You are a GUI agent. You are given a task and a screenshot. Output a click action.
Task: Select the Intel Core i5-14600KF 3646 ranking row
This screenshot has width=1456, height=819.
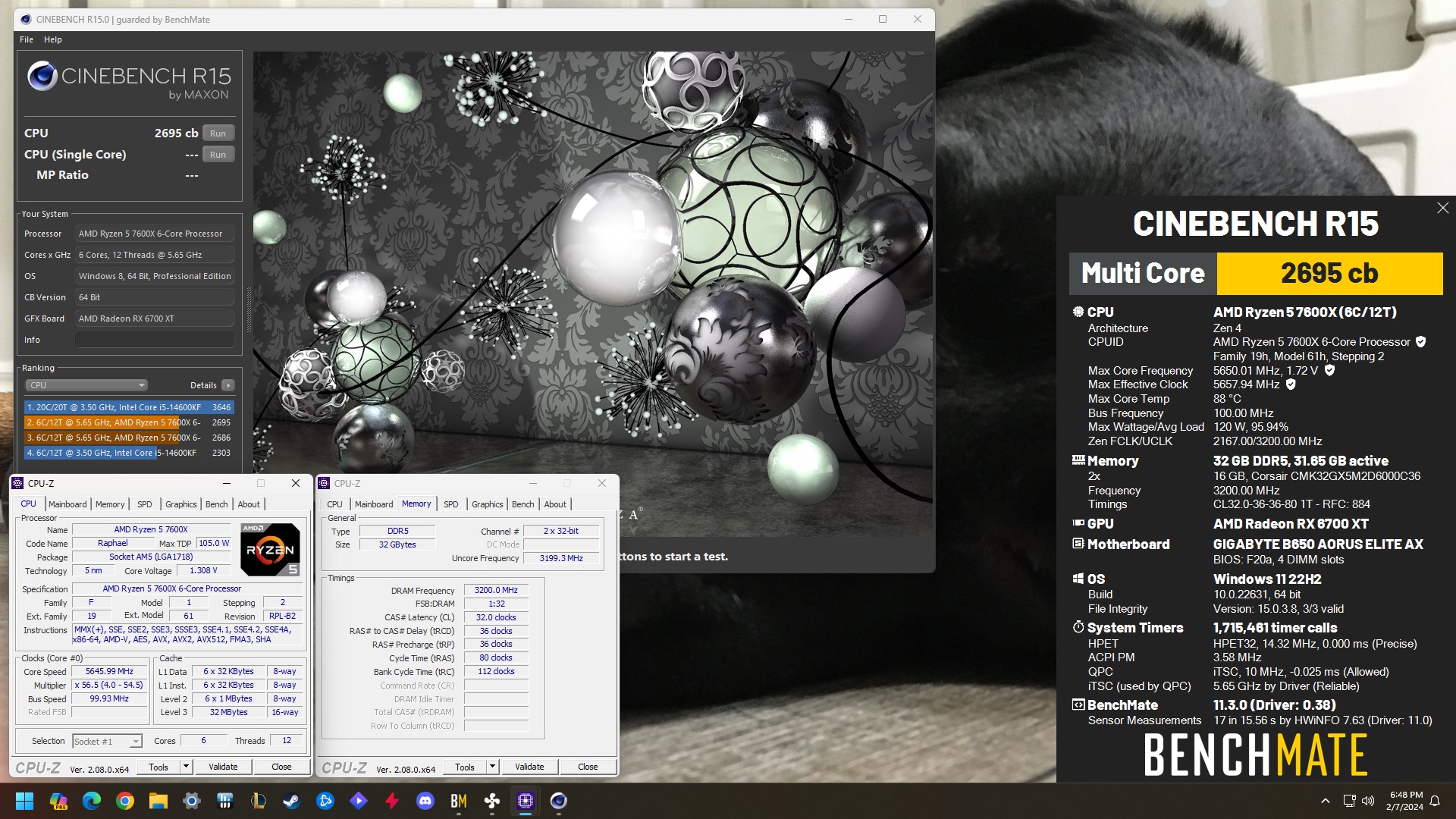point(129,407)
